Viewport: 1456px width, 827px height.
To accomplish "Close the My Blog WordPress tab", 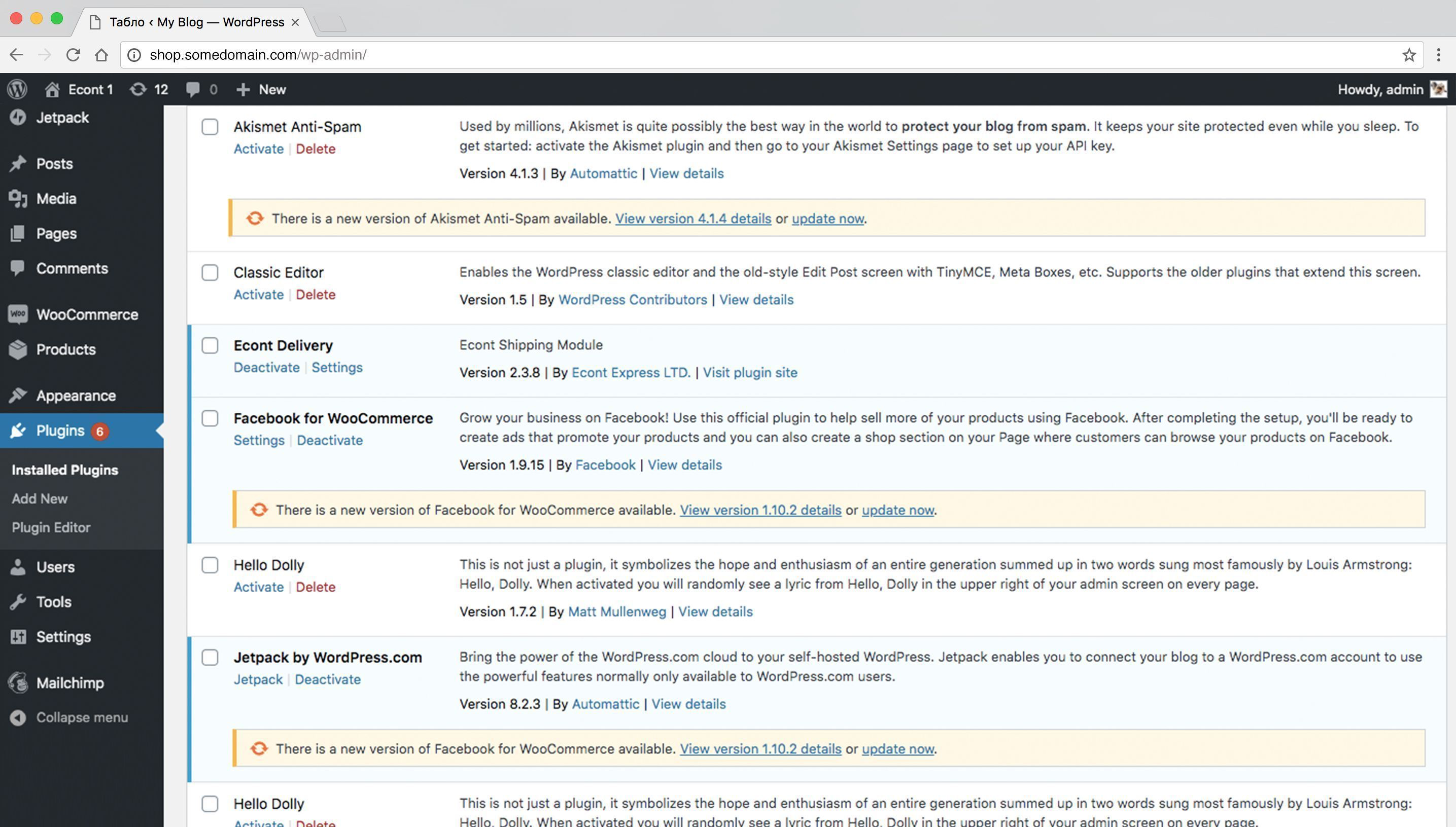I will (x=295, y=22).
